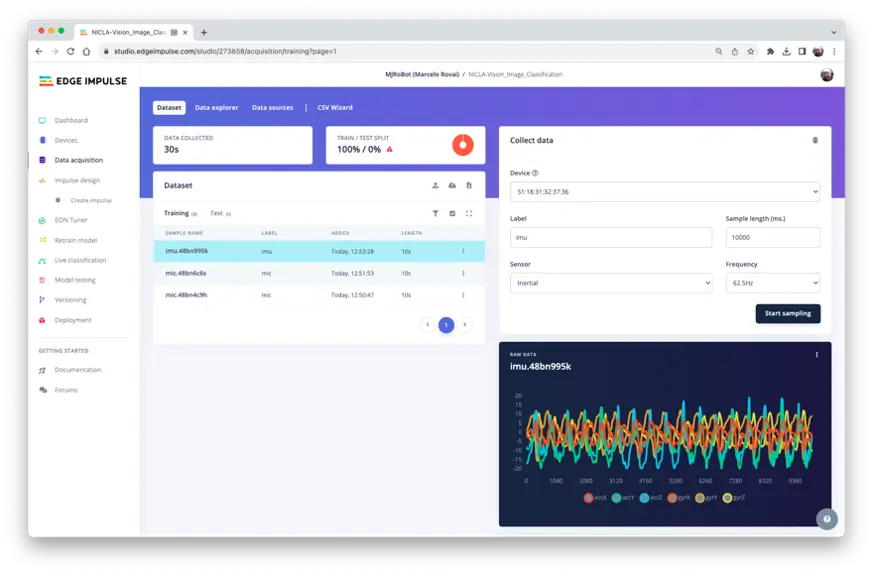Open the filter icon above the samples list
Screen dimensions: 874x574
(435, 213)
